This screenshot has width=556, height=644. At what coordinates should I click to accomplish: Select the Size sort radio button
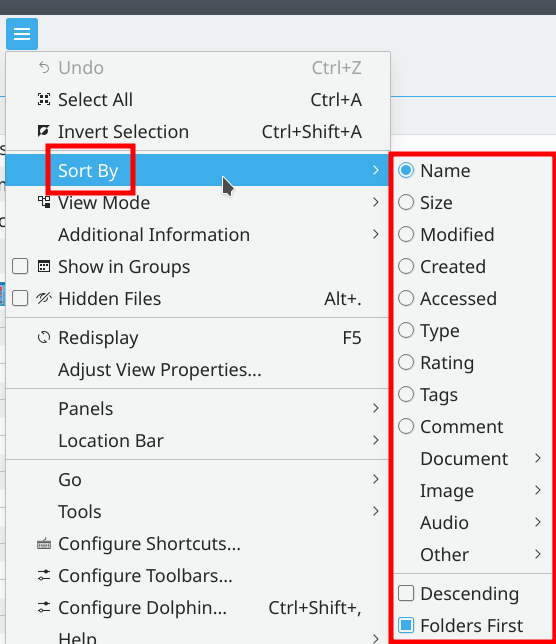pyautogui.click(x=406, y=202)
